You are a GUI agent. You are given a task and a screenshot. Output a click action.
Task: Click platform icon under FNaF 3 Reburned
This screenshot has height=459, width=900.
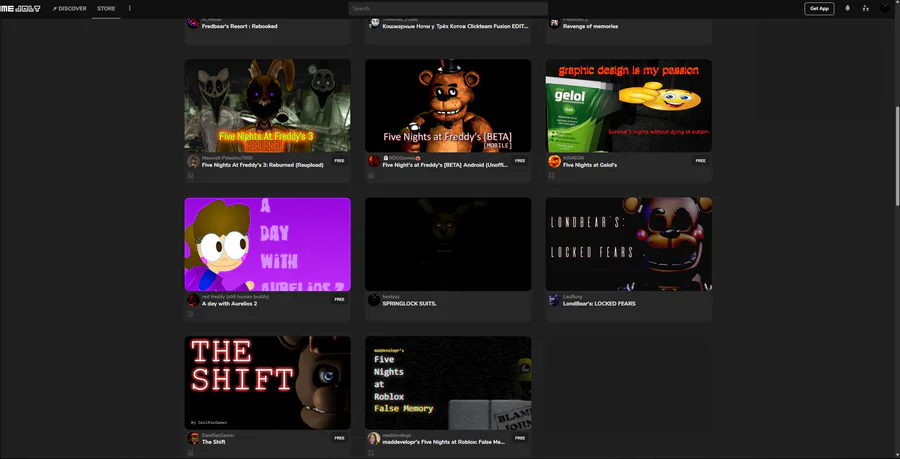coord(191,176)
